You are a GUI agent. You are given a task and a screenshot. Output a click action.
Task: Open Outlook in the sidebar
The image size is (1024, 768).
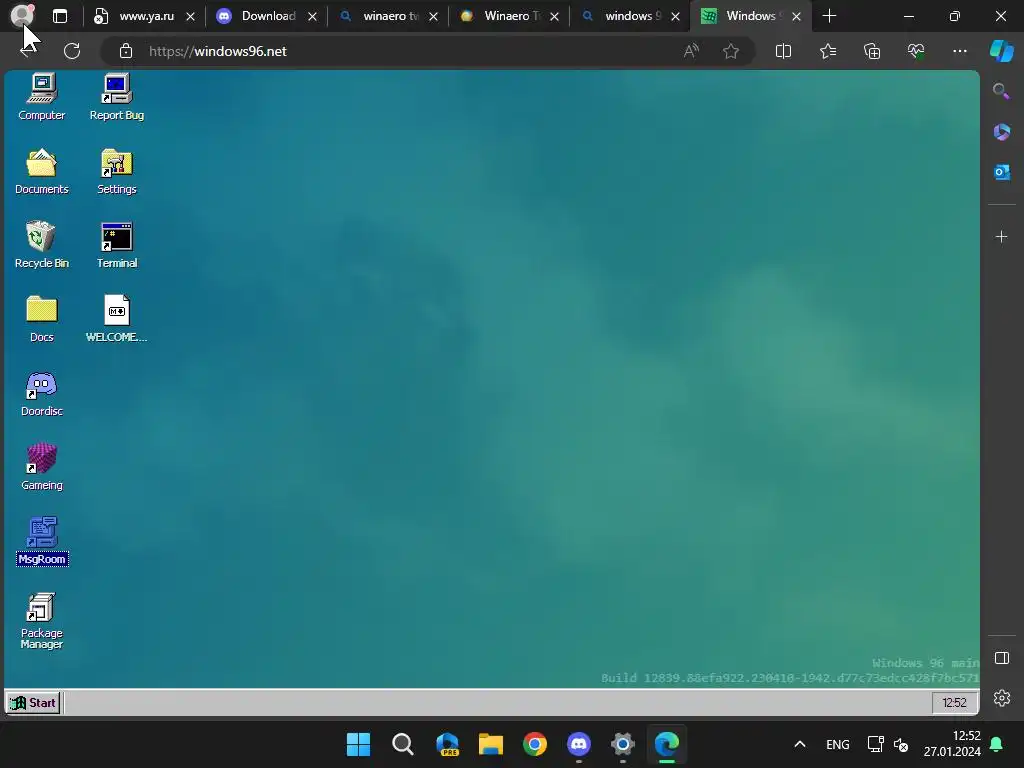(1001, 172)
